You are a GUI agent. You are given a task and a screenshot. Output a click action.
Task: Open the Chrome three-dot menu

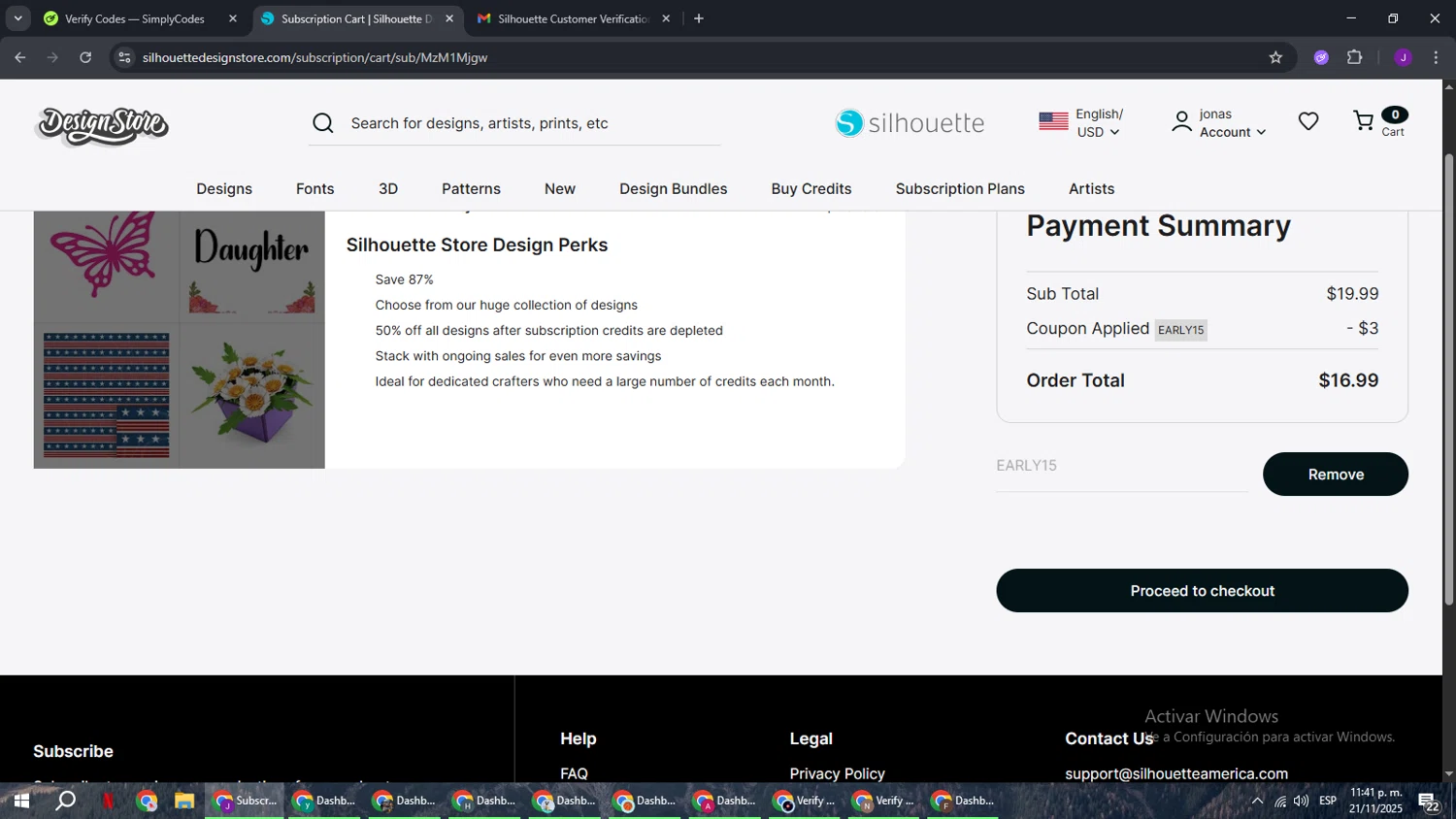tap(1436, 57)
